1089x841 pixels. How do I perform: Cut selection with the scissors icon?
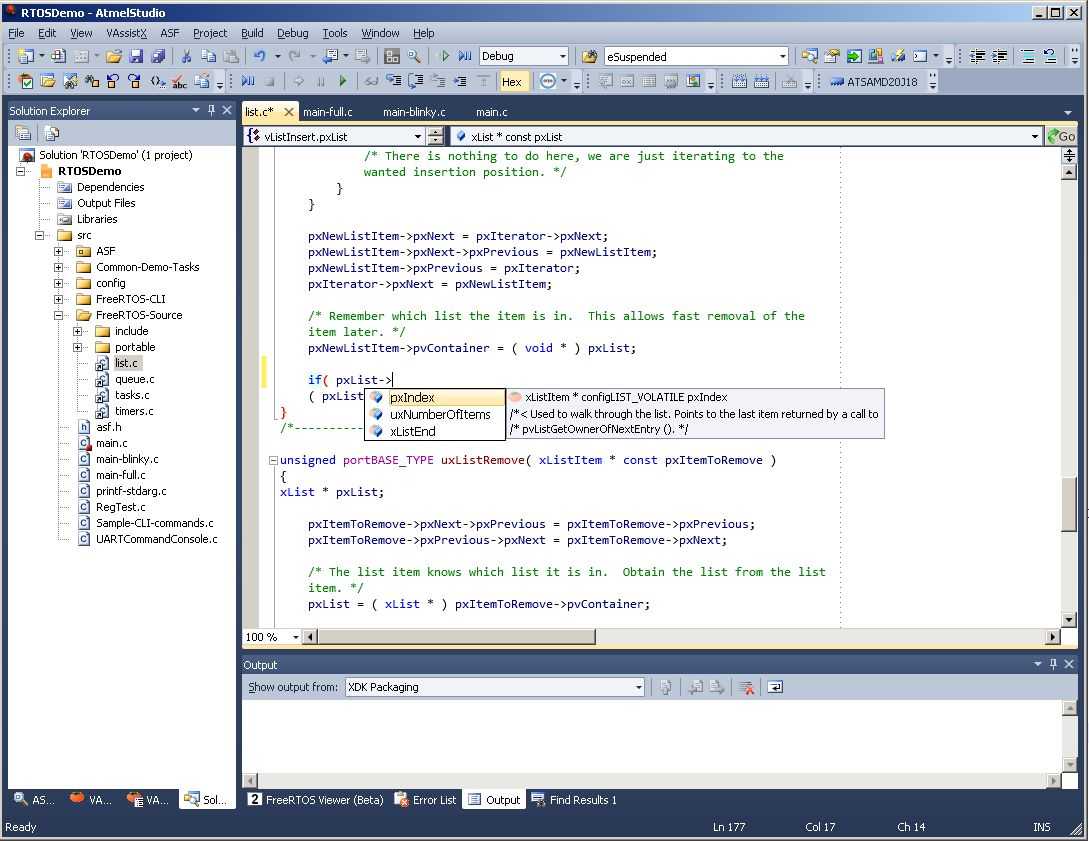(x=186, y=56)
